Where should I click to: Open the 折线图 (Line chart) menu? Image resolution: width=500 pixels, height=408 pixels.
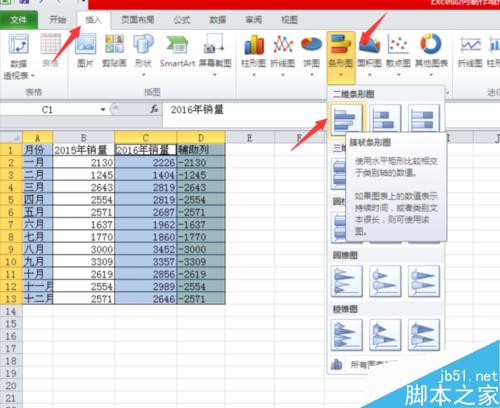click(283, 55)
